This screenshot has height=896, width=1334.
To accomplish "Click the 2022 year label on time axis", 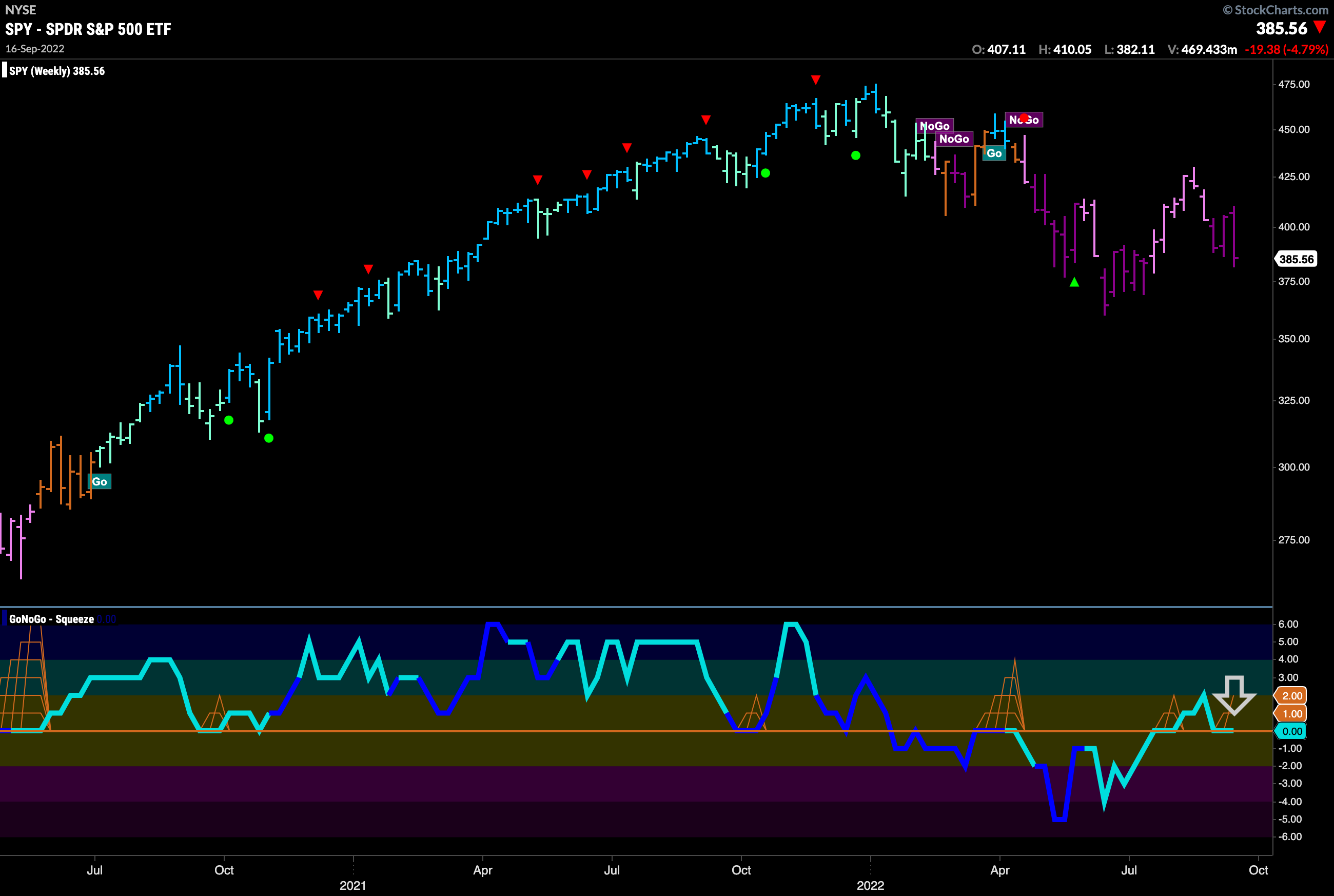I will tap(870, 885).
